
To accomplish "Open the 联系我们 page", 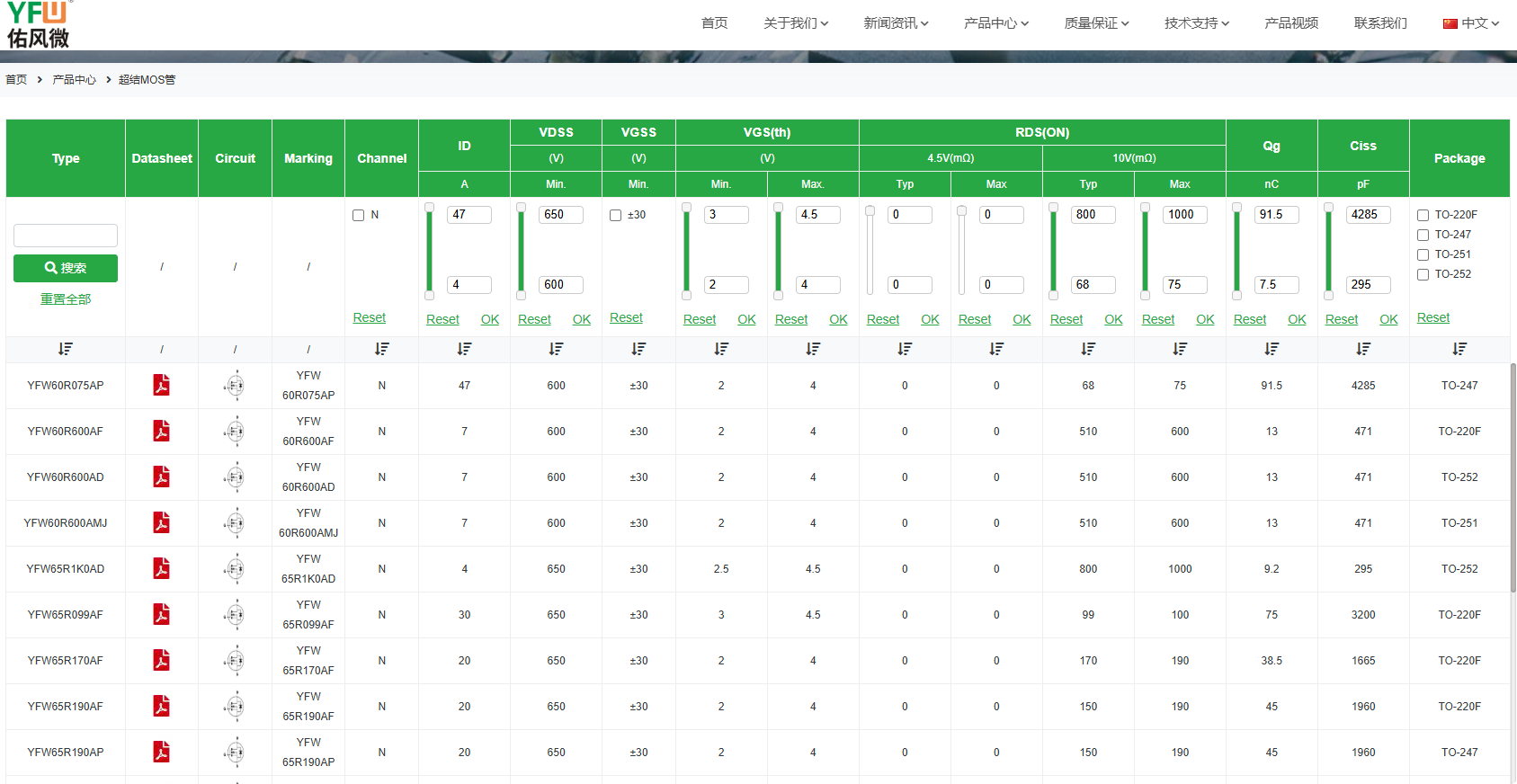I will point(1380,23).
